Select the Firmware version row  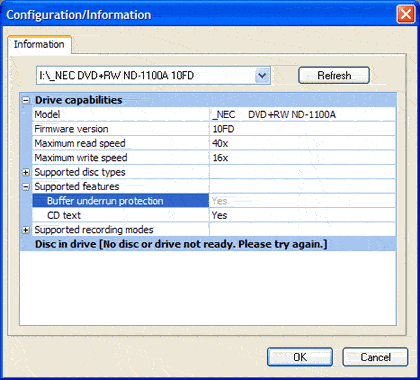pos(214,129)
